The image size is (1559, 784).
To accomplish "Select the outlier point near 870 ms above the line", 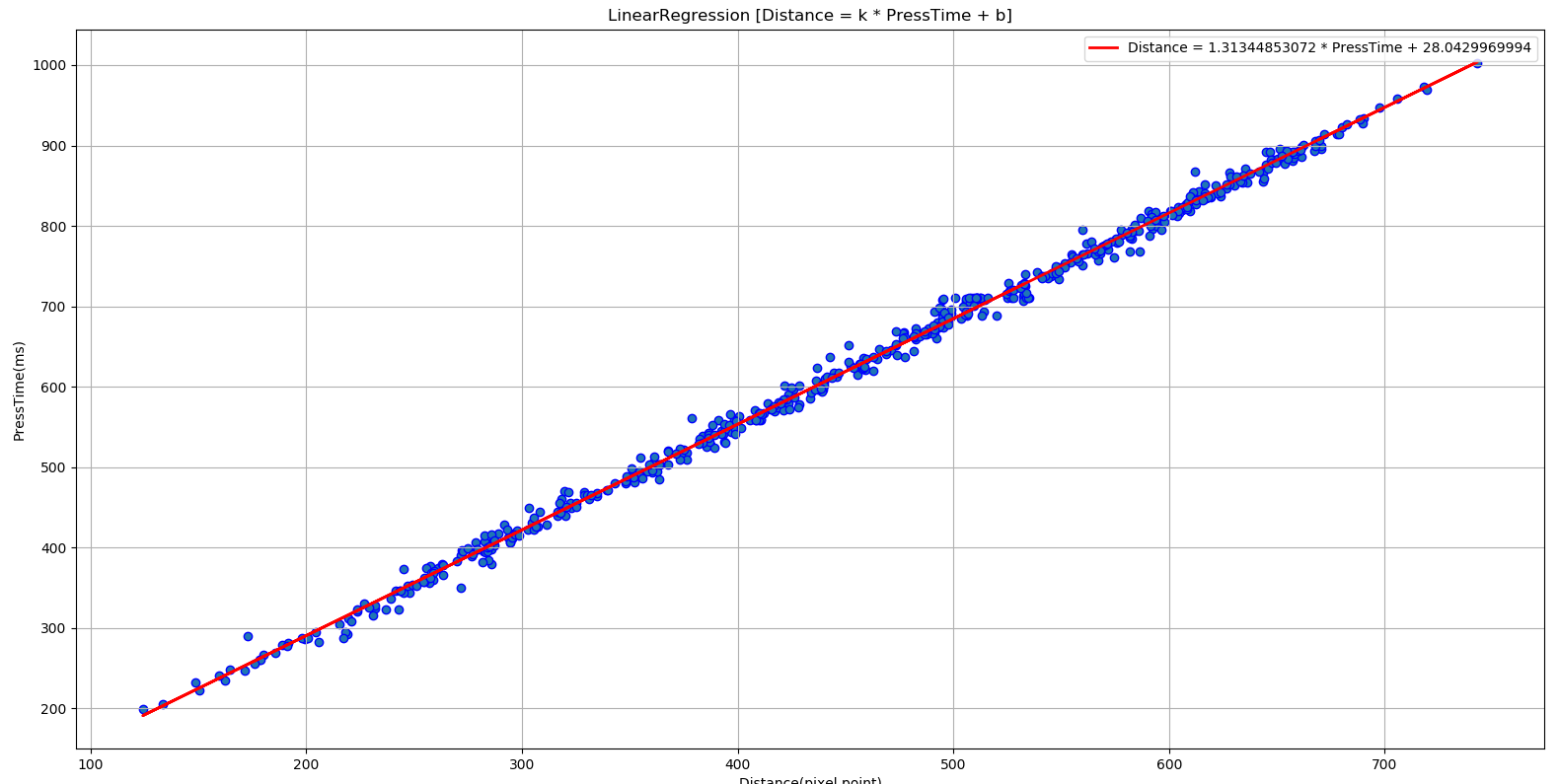I will (x=1195, y=172).
